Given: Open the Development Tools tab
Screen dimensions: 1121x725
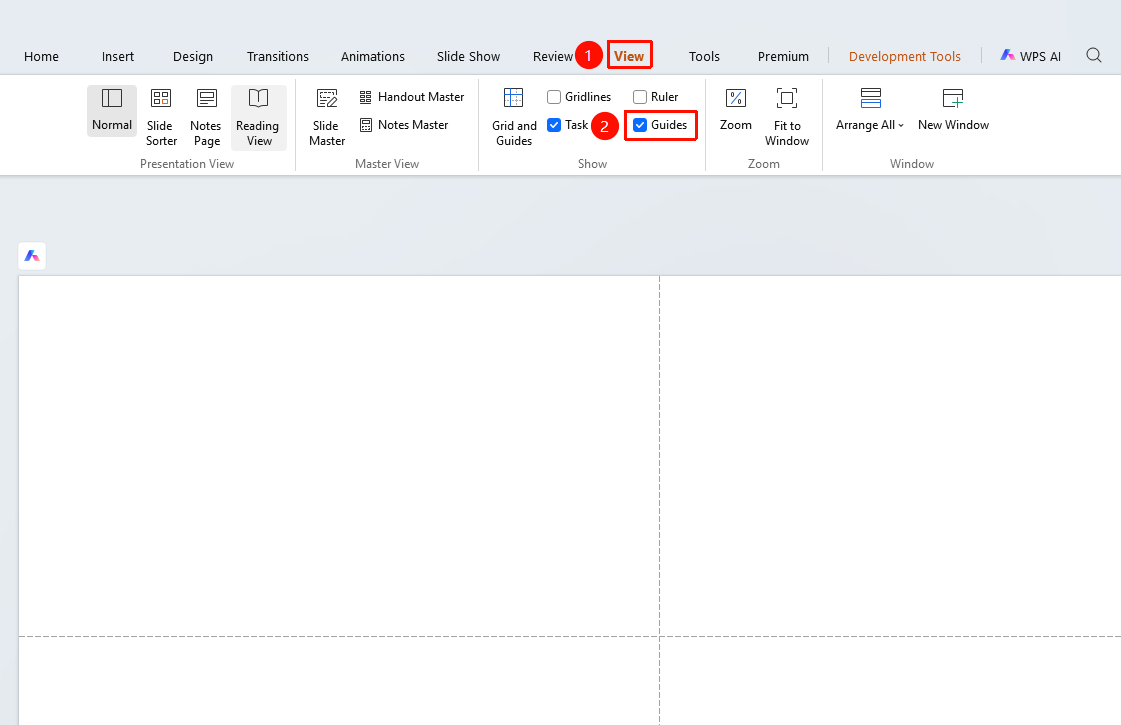Looking at the screenshot, I should [x=904, y=56].
